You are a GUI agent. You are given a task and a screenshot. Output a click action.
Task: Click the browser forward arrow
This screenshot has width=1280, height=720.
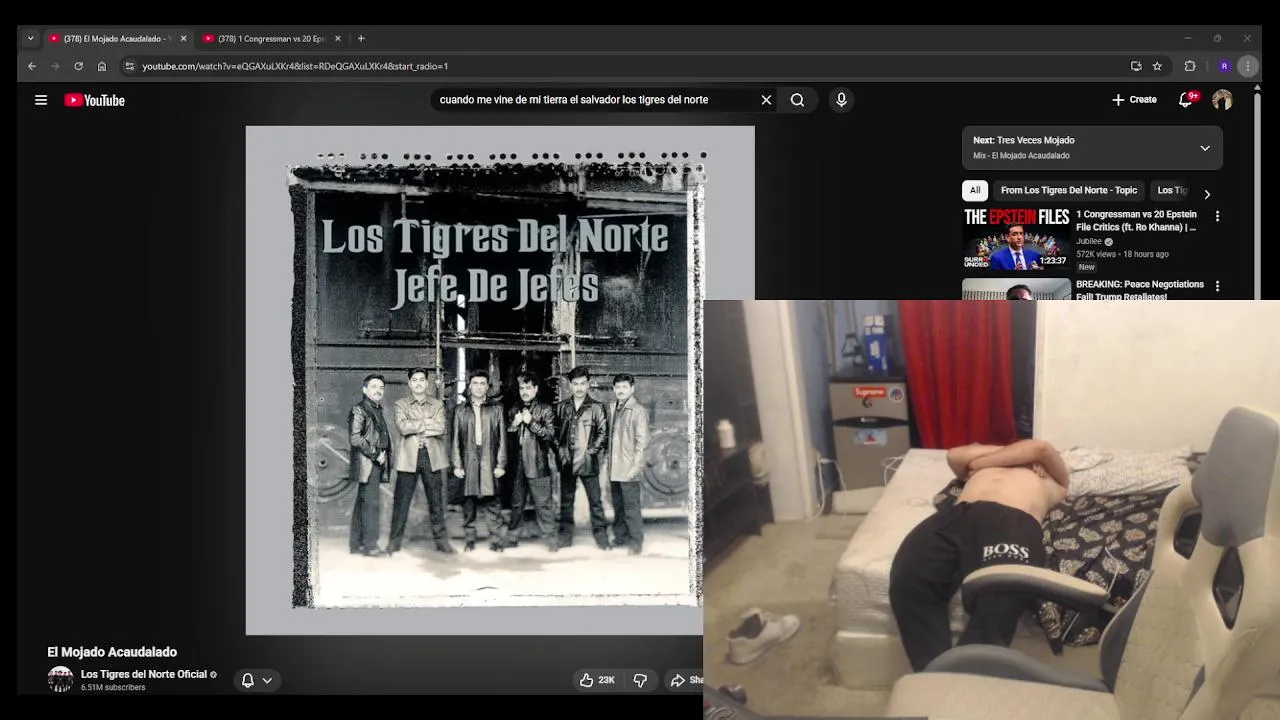54,66
